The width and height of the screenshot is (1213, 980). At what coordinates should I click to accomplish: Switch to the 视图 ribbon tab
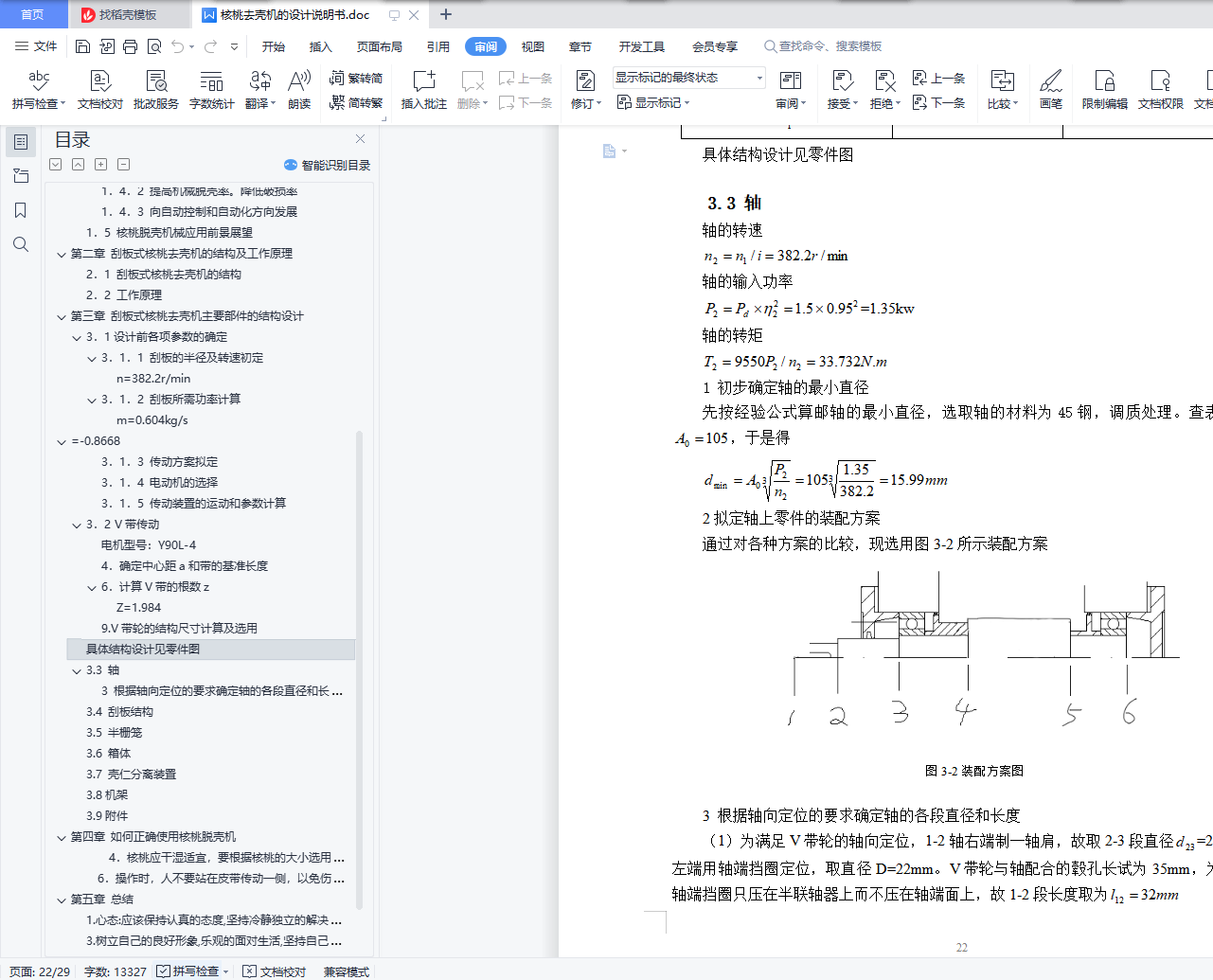click(x=533, y=46)
